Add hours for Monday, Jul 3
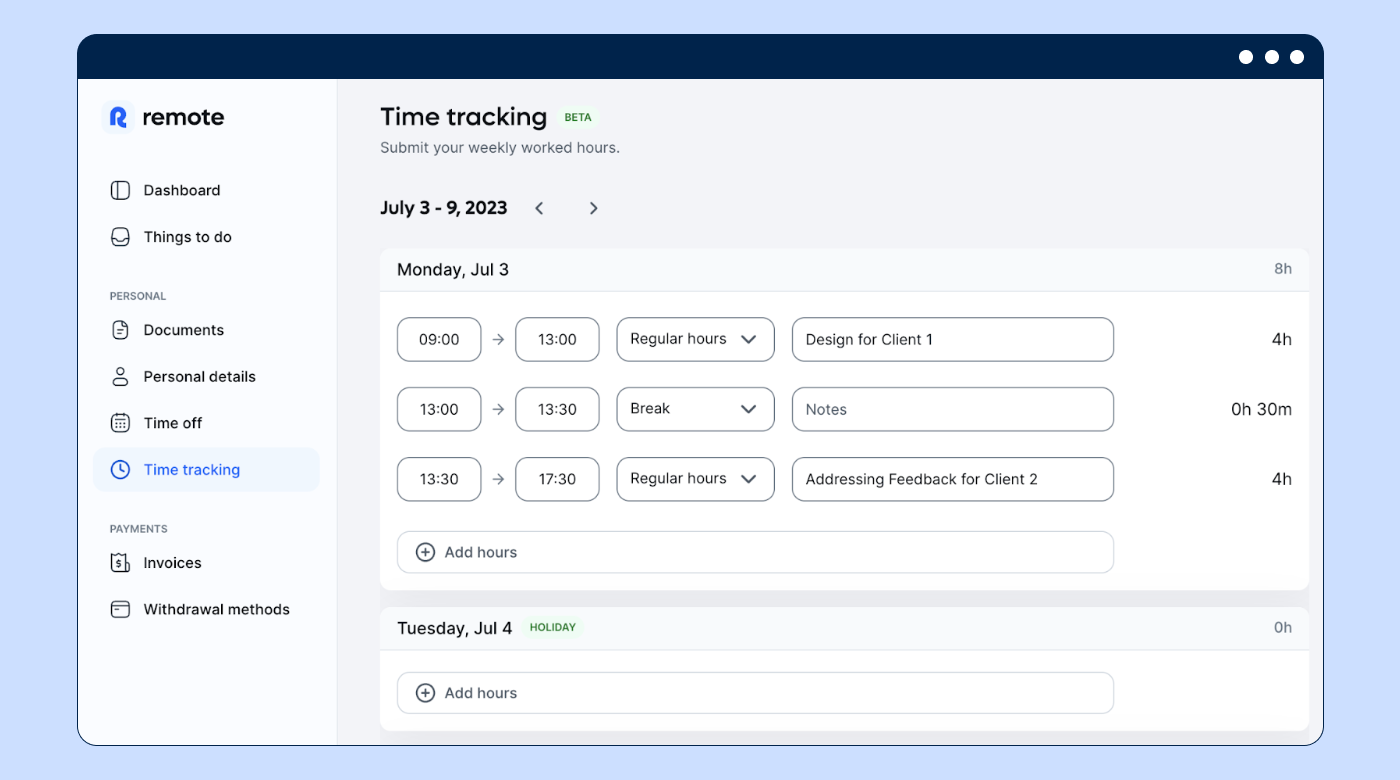This screenshot has height=780, width=1400. (755, 552)
